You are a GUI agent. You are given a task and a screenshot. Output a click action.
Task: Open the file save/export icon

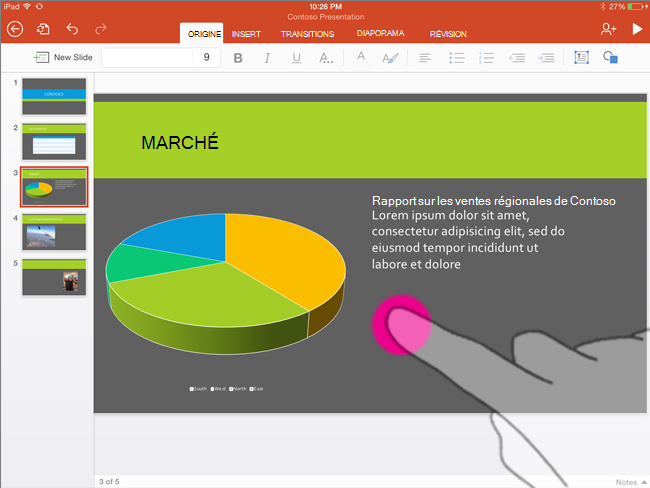pos(43,29)
